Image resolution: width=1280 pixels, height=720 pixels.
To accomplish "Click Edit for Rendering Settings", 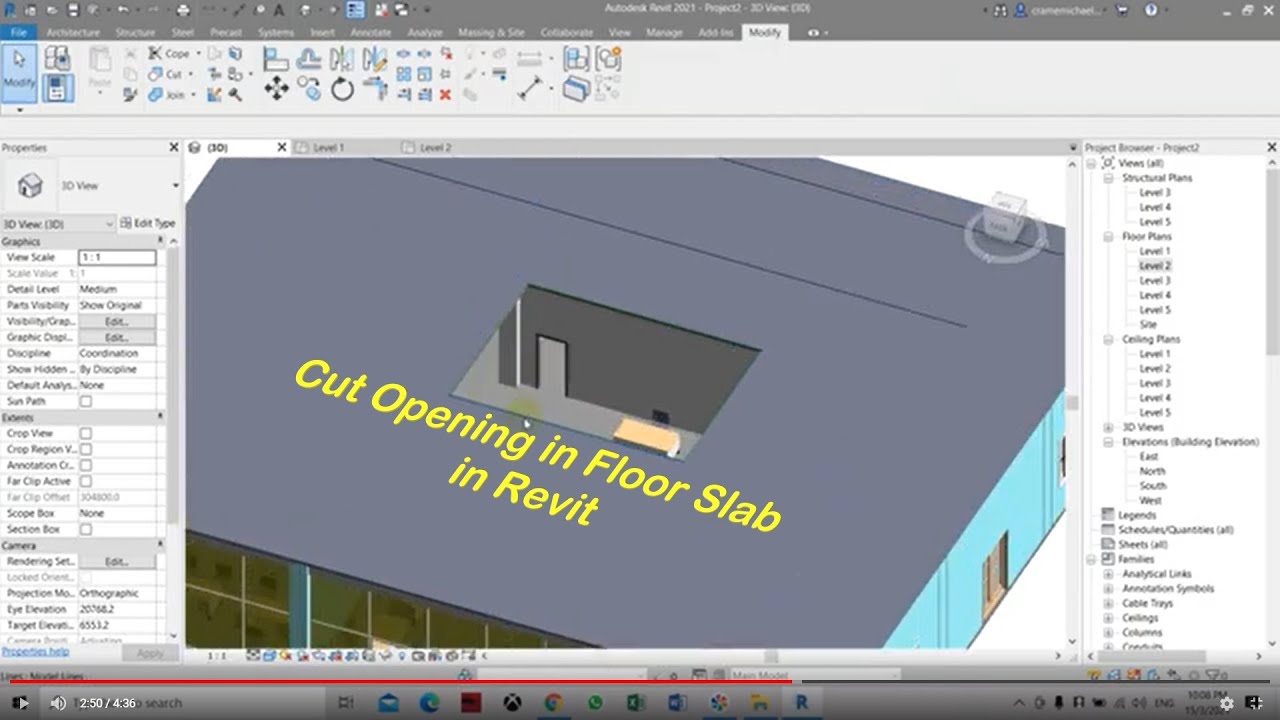I will click(x=117, y=562).
